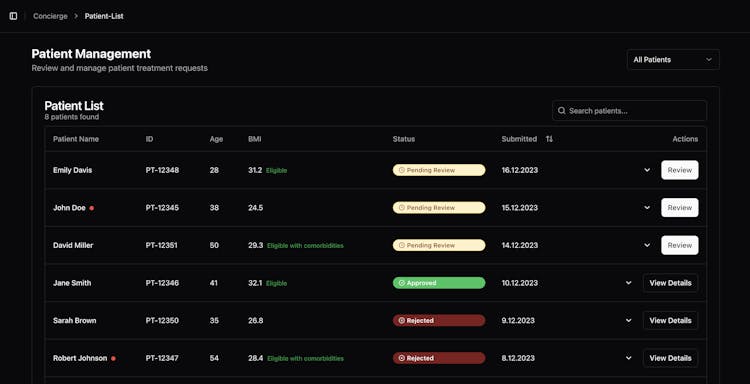750x384 pixels.
Task: Expand Robert Johnson row with chevron
Action: [629, 358]
